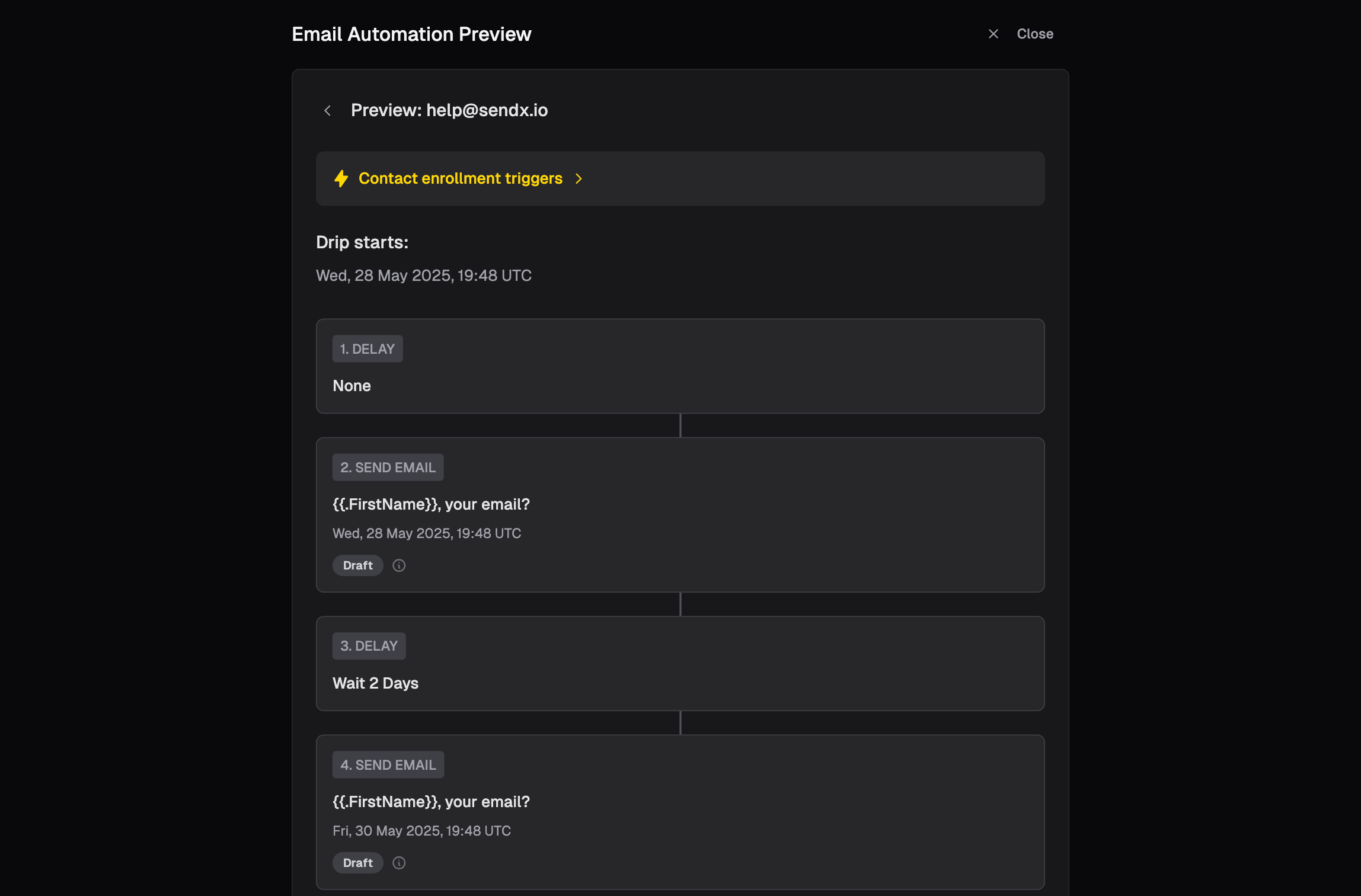Click the Email Automation Preview heading
The width and height of the screenshot is (1361, 896).
pos(411,34)
